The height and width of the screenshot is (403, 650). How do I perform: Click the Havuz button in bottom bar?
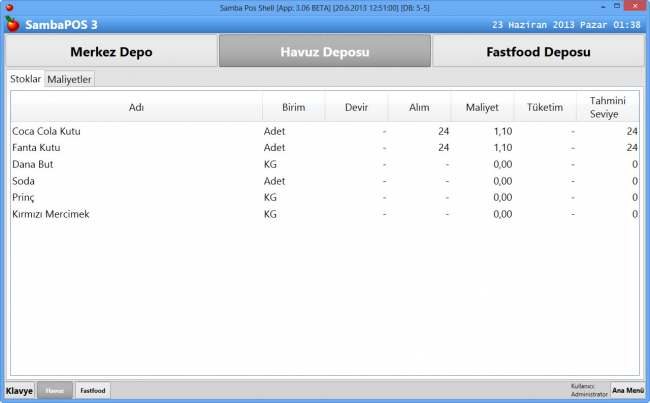coord(55,390)
